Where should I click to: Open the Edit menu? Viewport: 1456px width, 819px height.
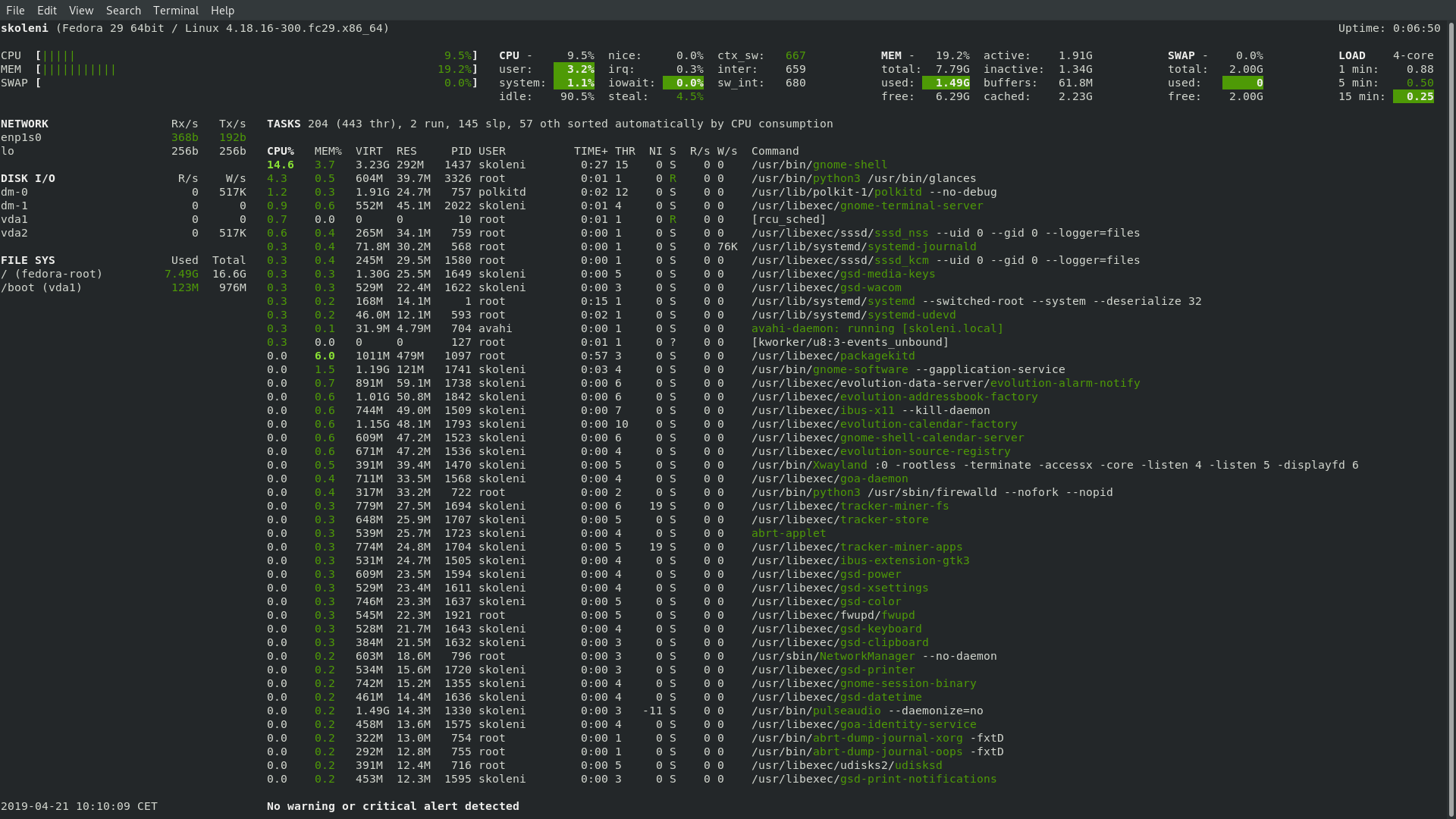point(47,11)
